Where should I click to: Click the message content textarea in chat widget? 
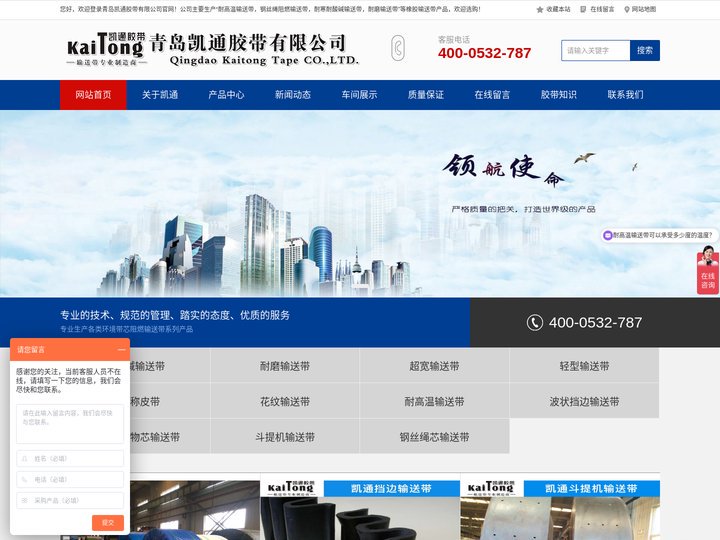(x=70, y=424)
